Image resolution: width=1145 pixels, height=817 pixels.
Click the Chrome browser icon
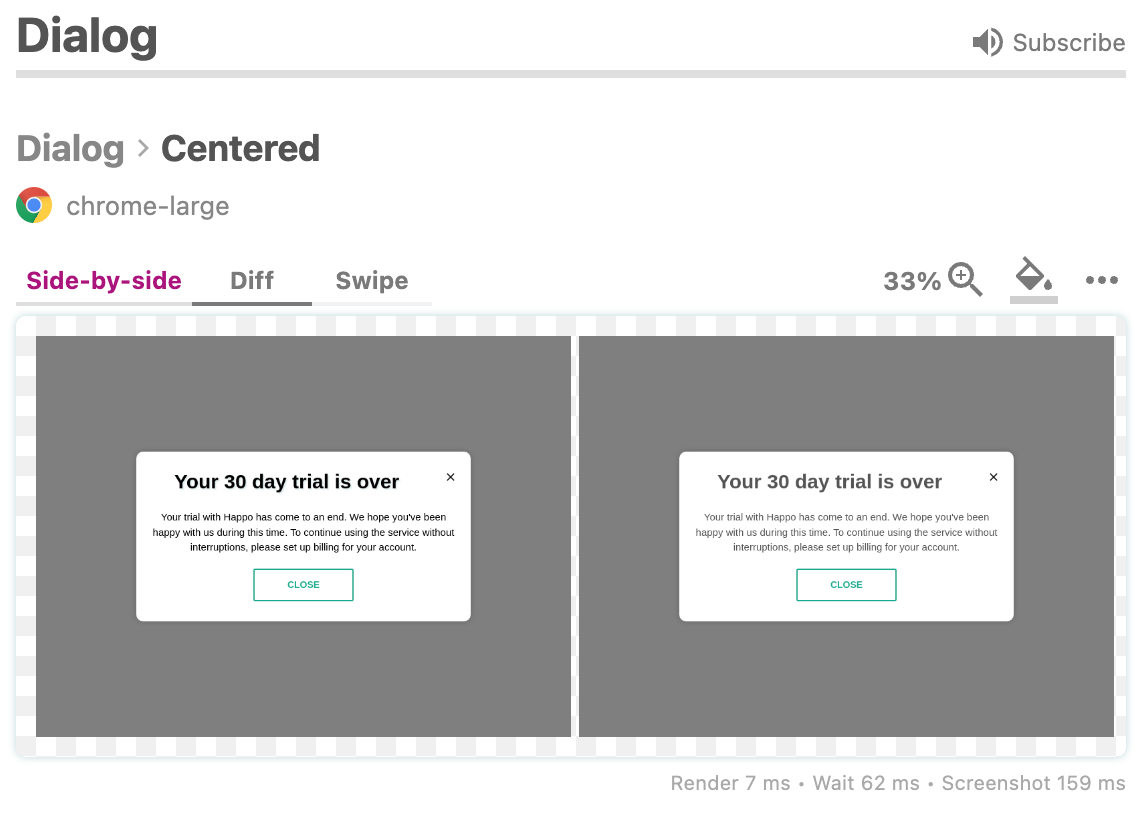coord(33,203)
